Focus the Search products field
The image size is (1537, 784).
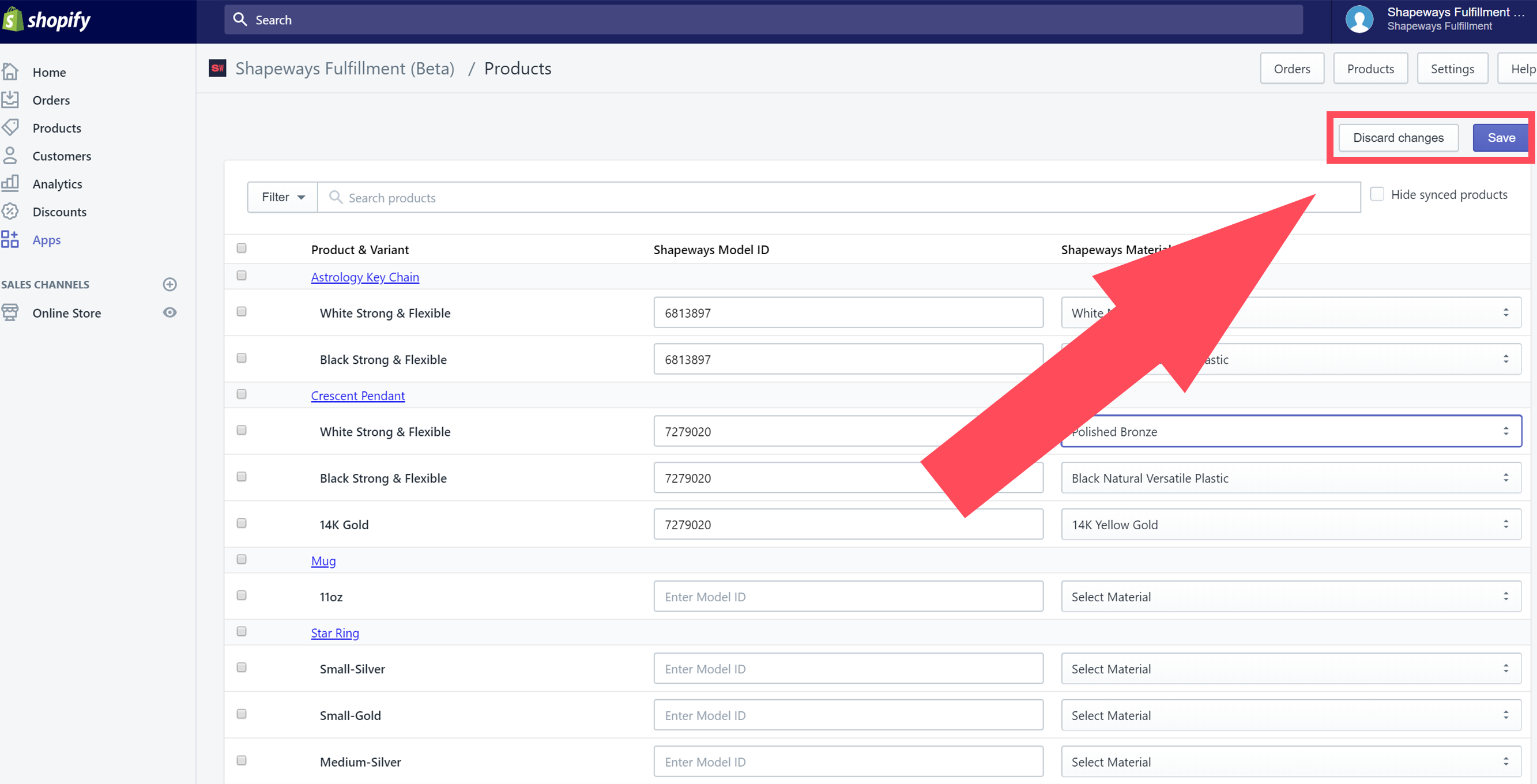(839, 197)
